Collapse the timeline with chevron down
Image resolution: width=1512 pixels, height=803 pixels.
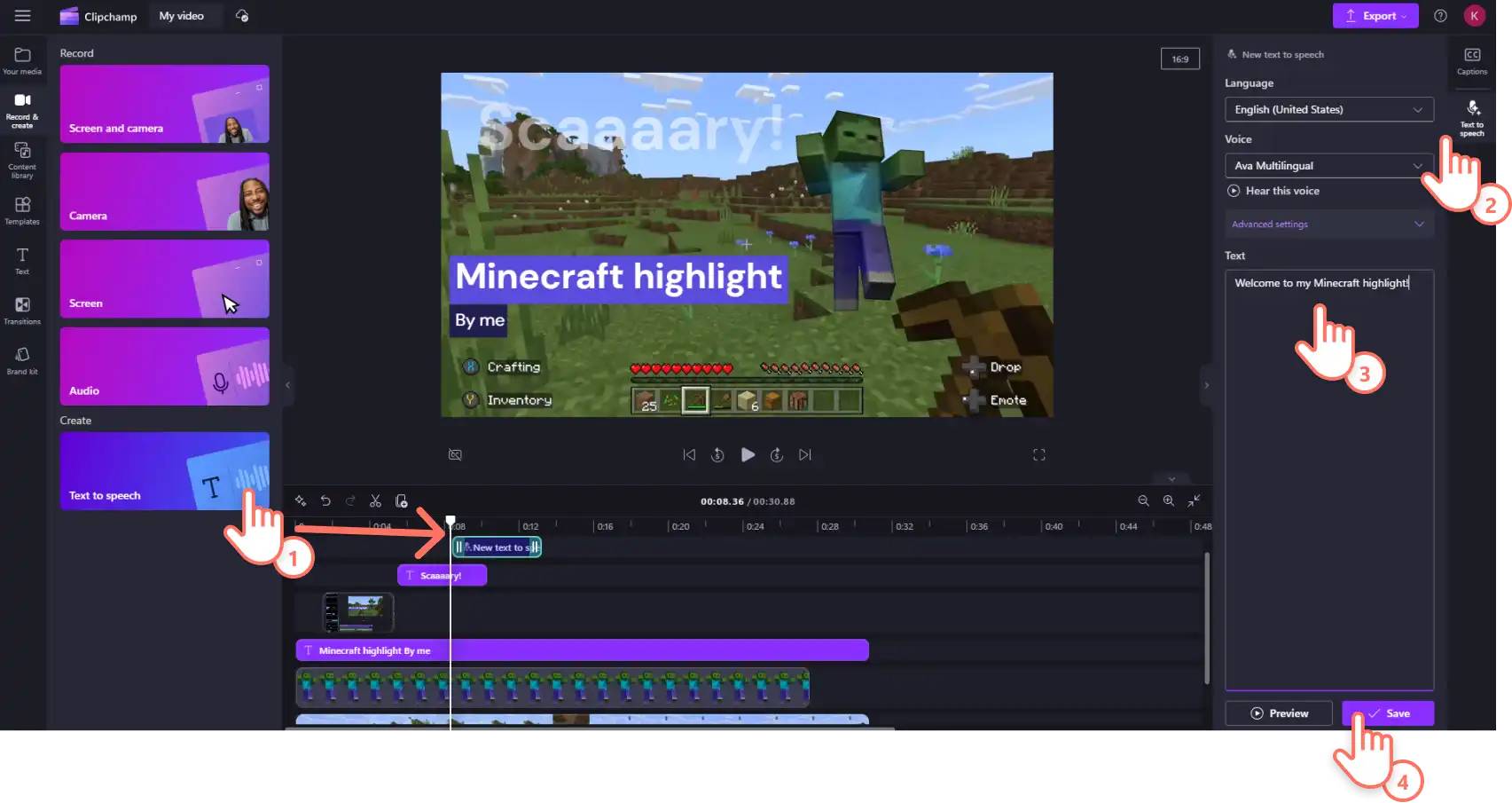tap(1171, 479)
